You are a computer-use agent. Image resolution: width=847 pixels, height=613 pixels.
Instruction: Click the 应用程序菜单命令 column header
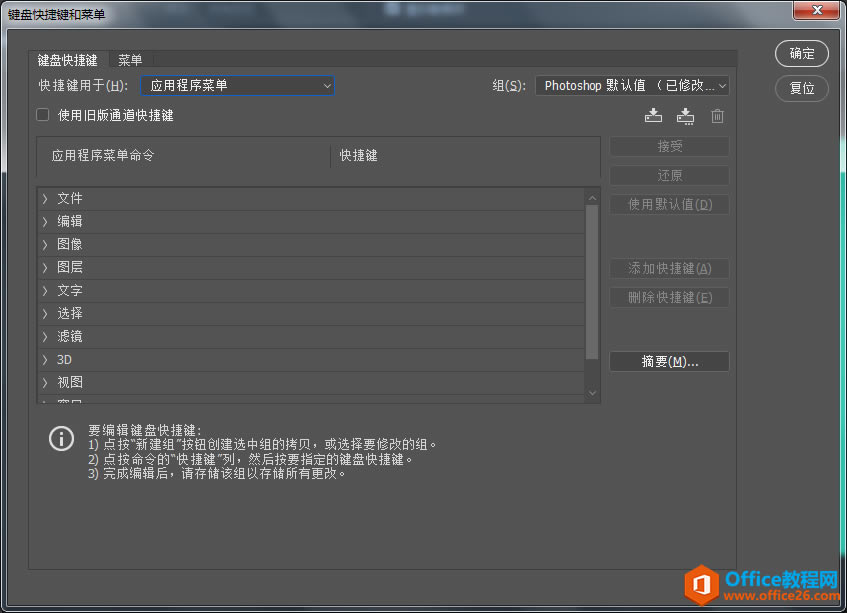click(x=103, y=156)
